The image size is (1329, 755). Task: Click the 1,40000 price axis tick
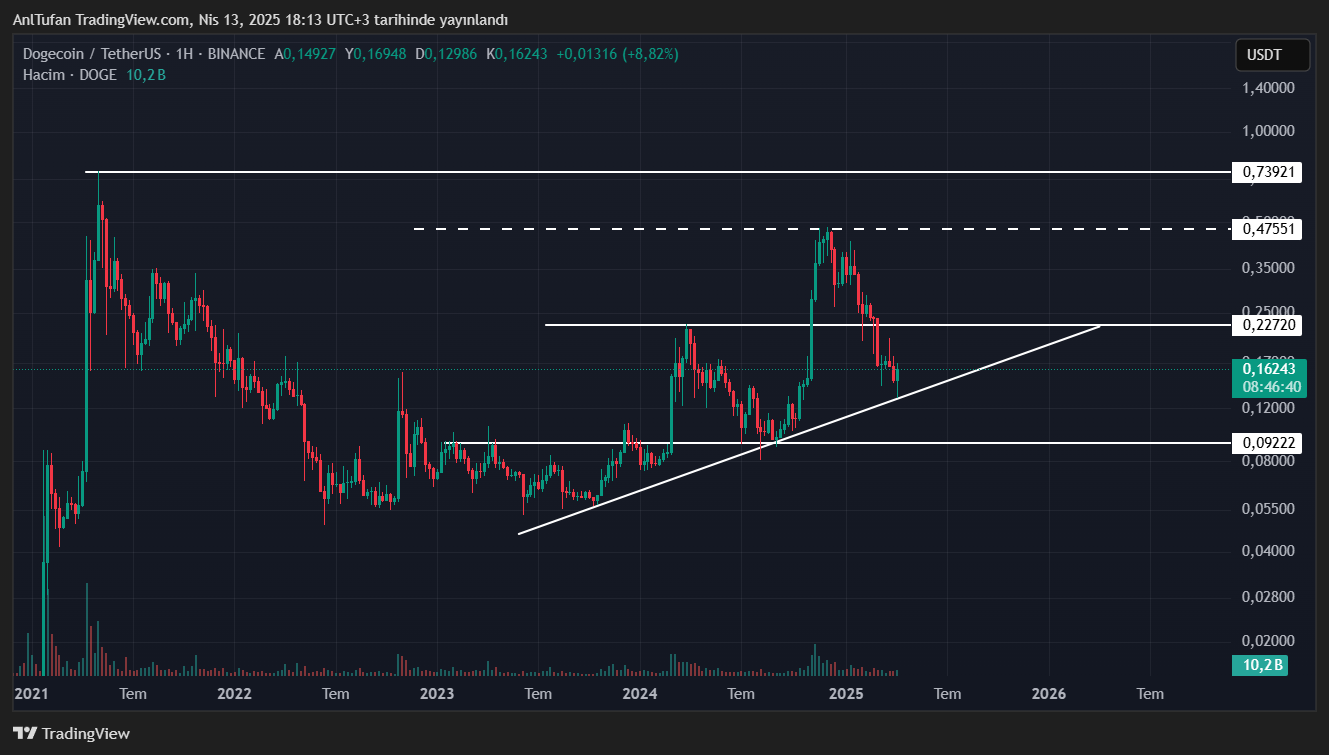[1269, 88]
